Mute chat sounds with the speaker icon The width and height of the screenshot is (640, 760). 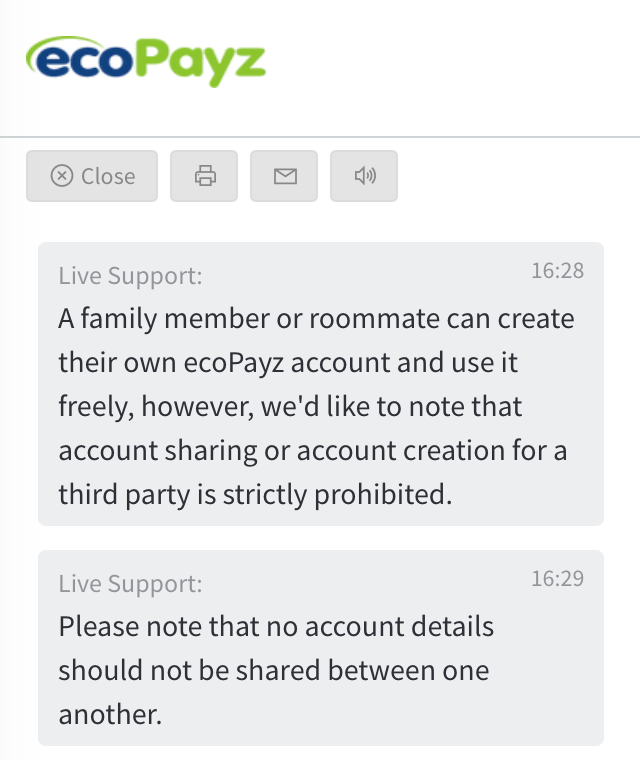click(x=364, y=175)
